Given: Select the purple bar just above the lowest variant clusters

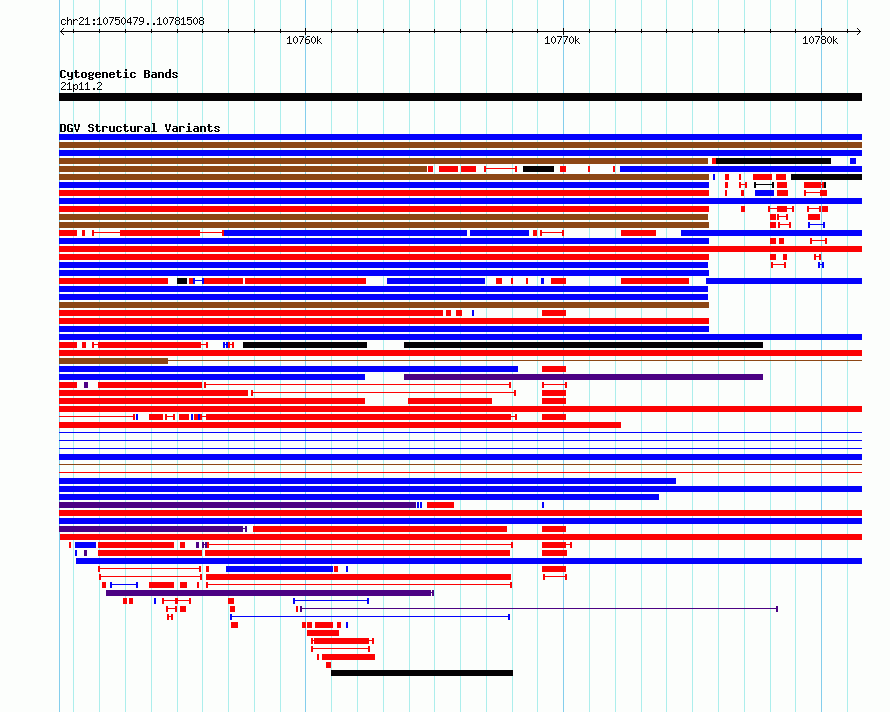Looking at the screenshot, I should click(270, 593).
